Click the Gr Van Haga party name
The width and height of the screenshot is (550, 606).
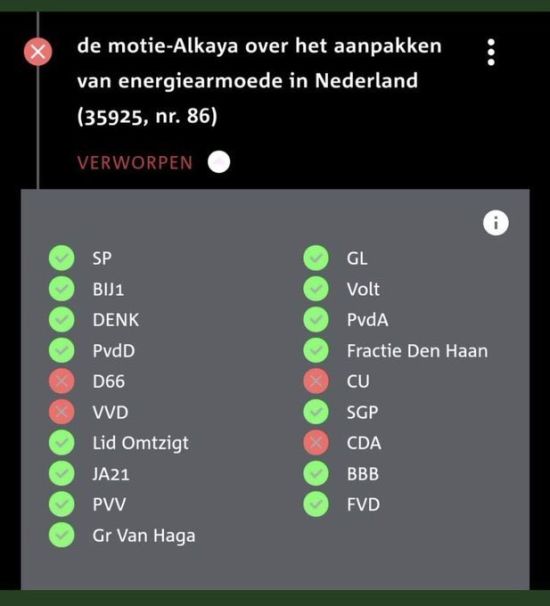pyautogui.click(x=144, y=536)
